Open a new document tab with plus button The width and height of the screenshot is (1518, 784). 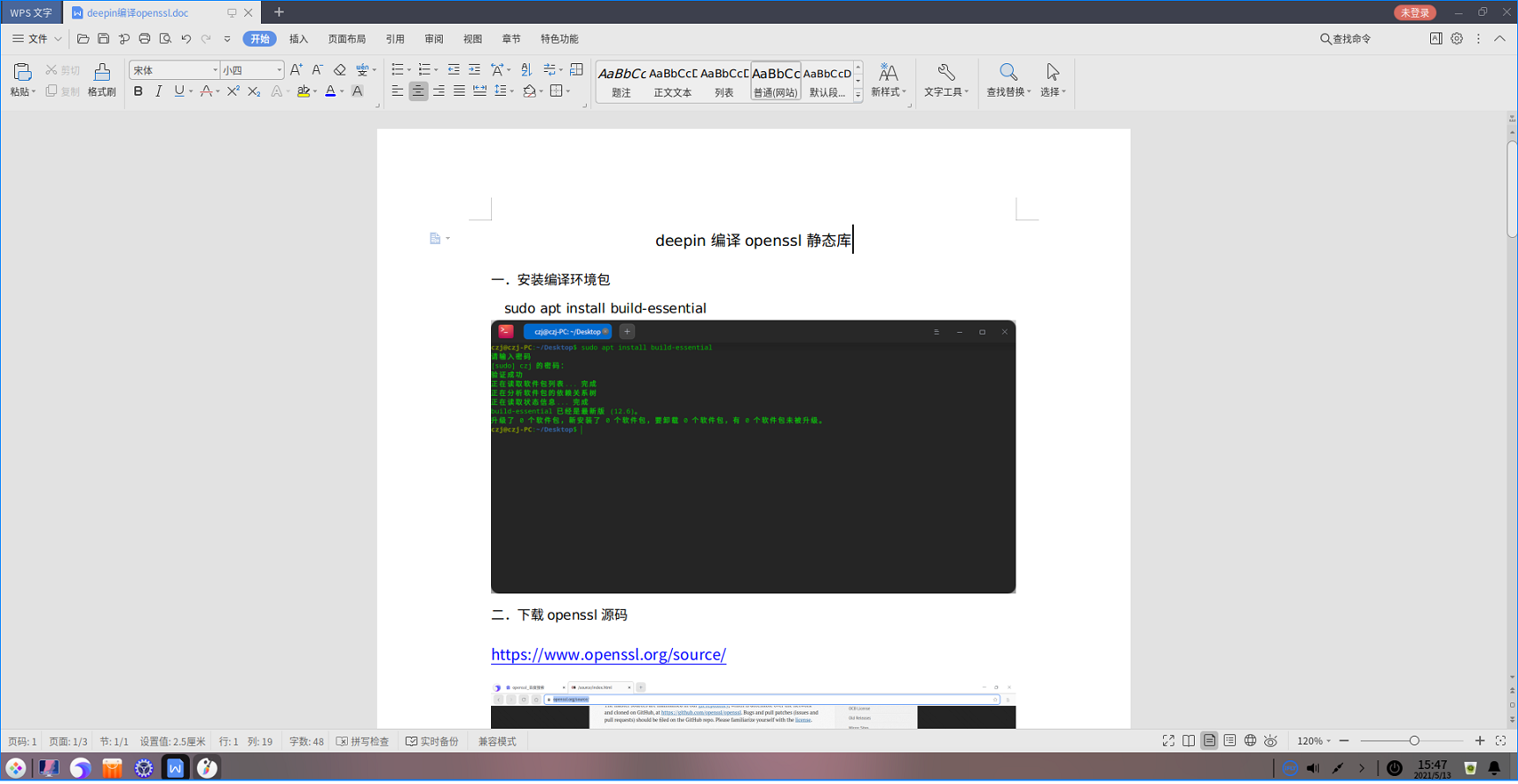click(x=279, y=12)
